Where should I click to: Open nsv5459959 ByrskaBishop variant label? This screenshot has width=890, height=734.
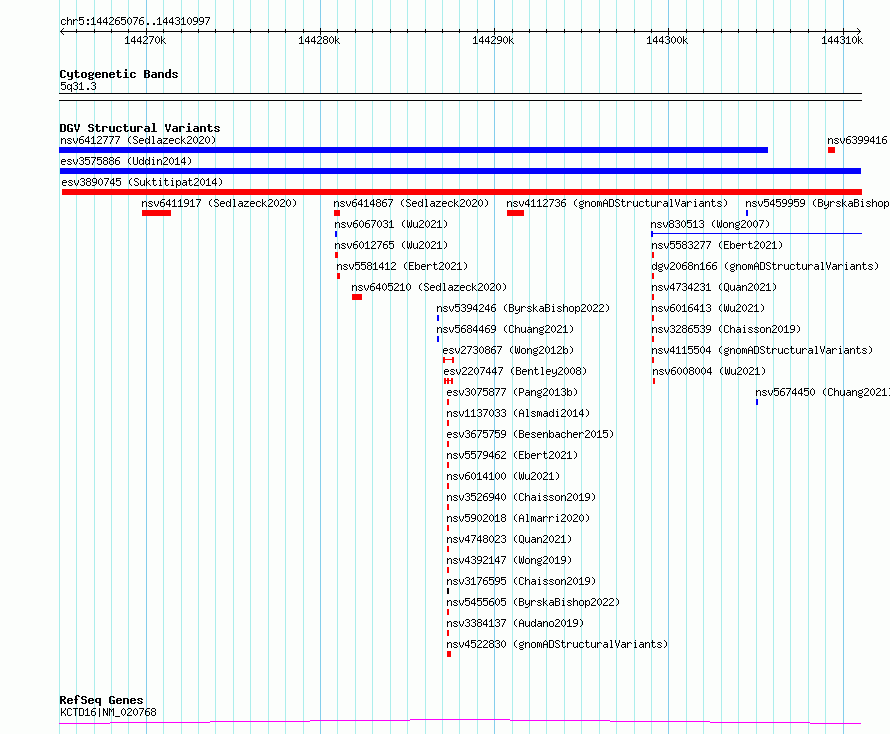[x=817, y=203]
